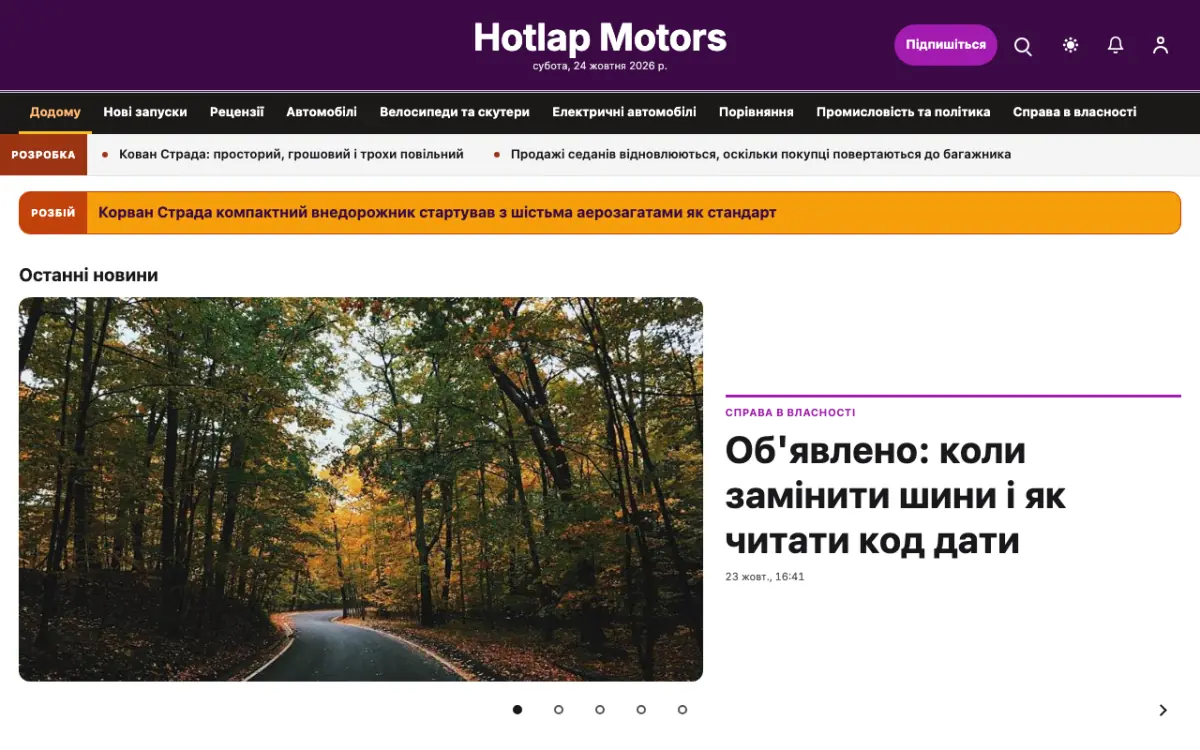Open notifications bell icon
Viewport: 1200px width, 750px height.
coord(1116,45)
